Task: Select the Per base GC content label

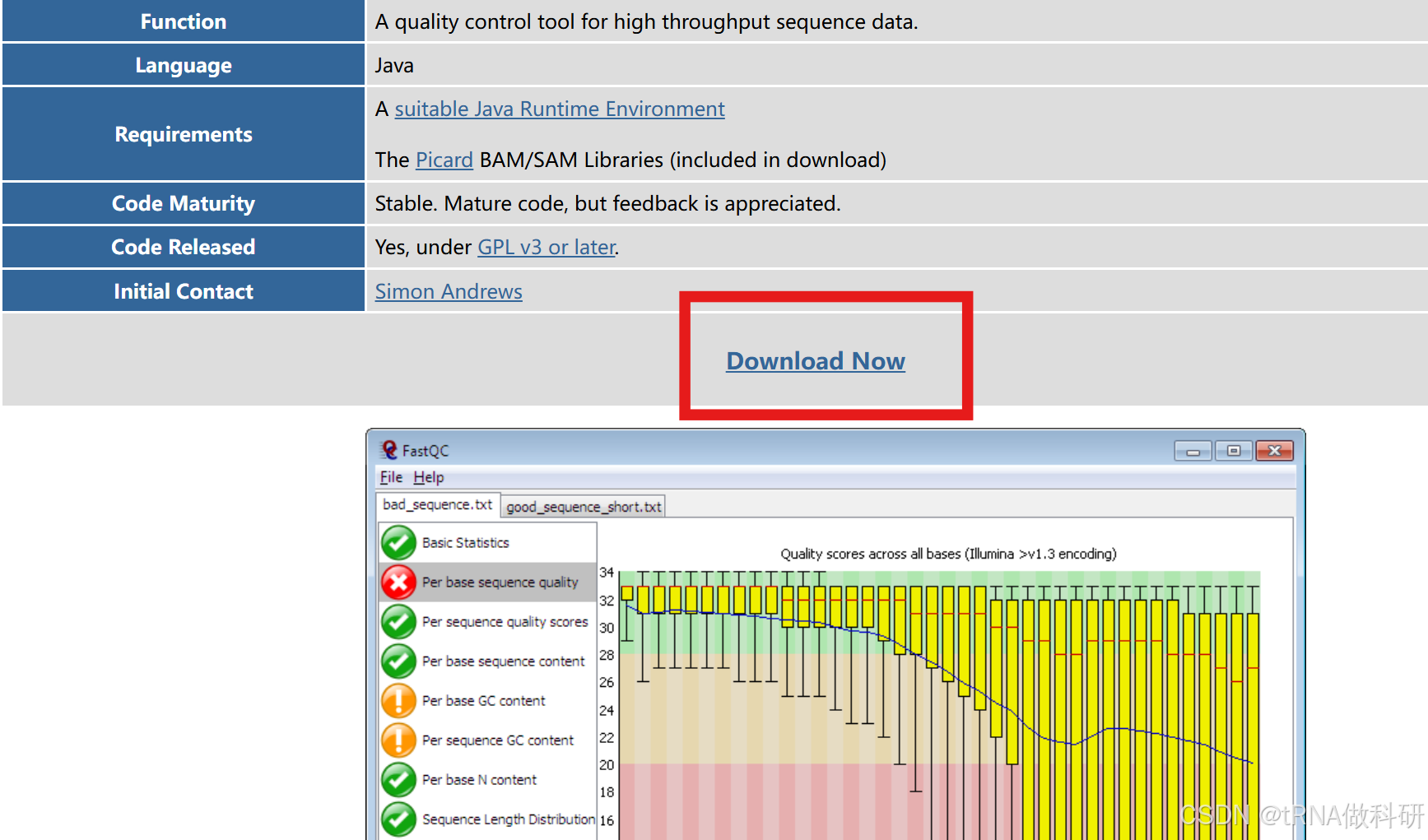Action: [483, 701]
